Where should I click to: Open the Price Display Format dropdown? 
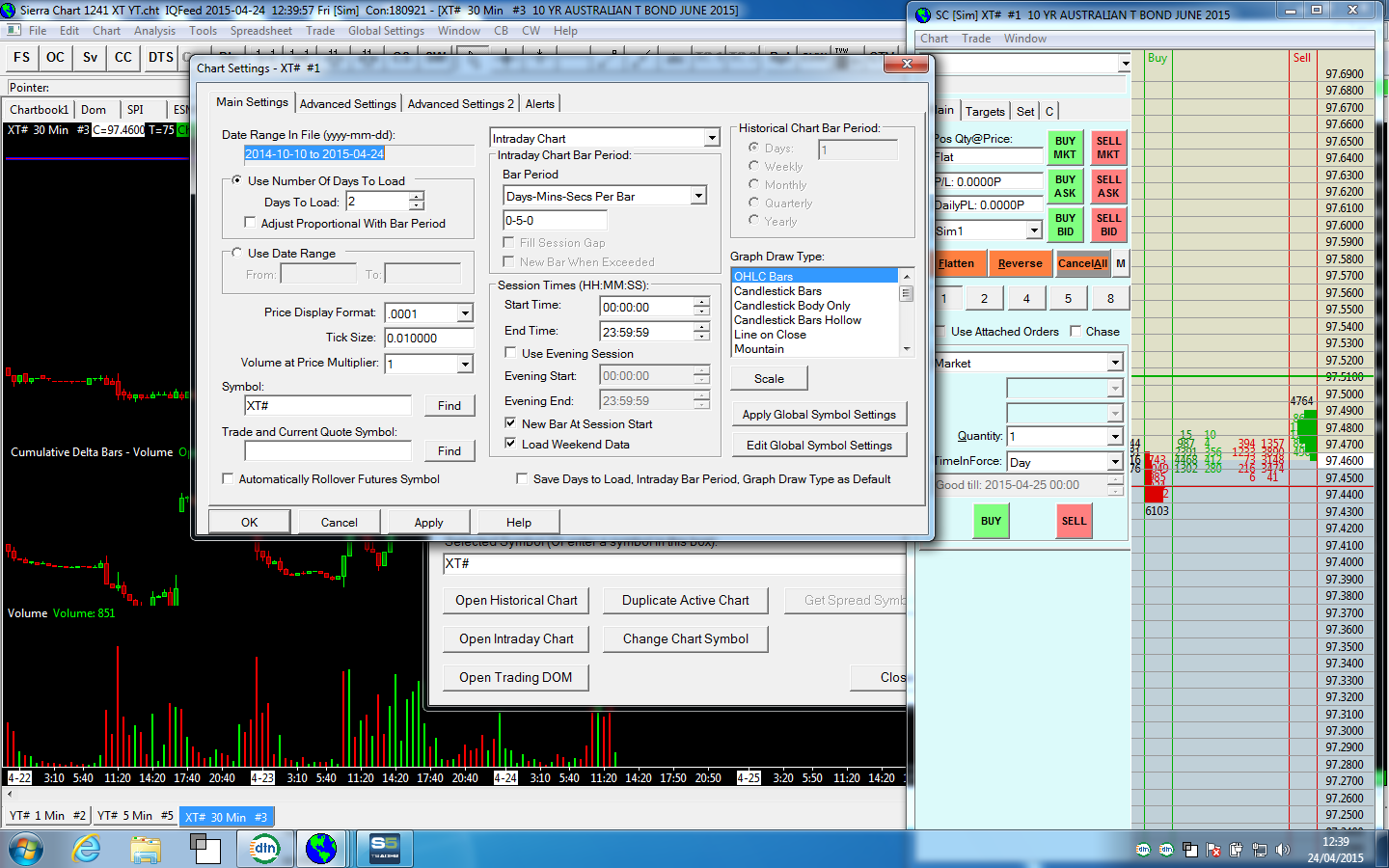point(465,313)
